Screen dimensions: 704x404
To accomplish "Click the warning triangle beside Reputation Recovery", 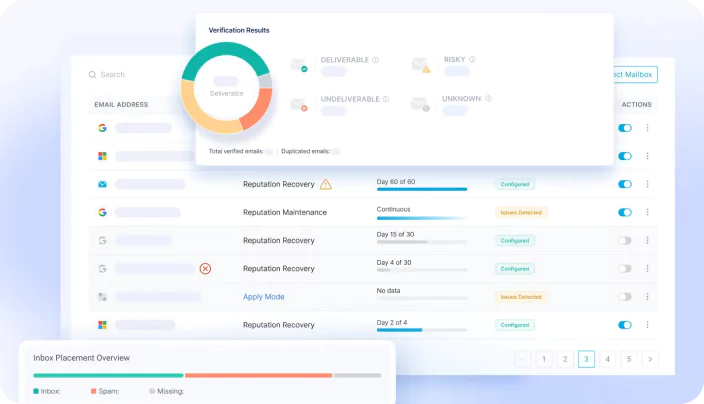I will tap(326, 184).
